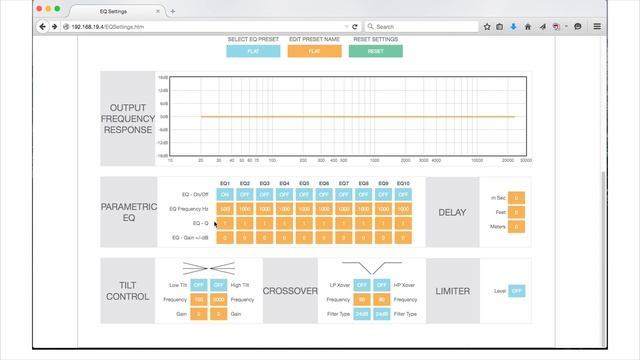Screen dimensions: 640x360
Task: Enable the EQ3 on/off toggle
Action: point(264,195)
